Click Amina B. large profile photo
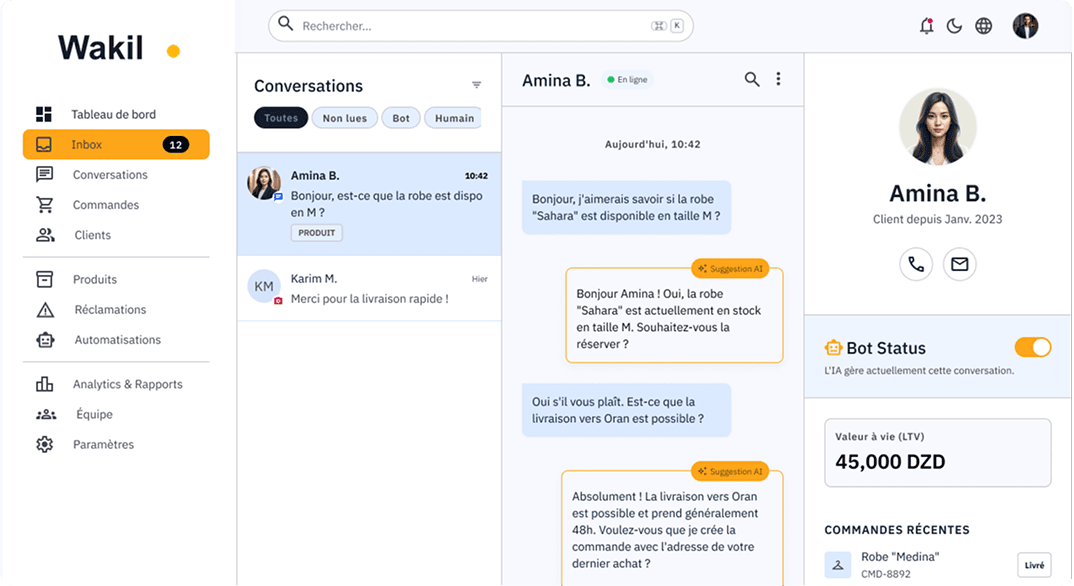This screenshot has width=1074, height=586. coord(937,127)
